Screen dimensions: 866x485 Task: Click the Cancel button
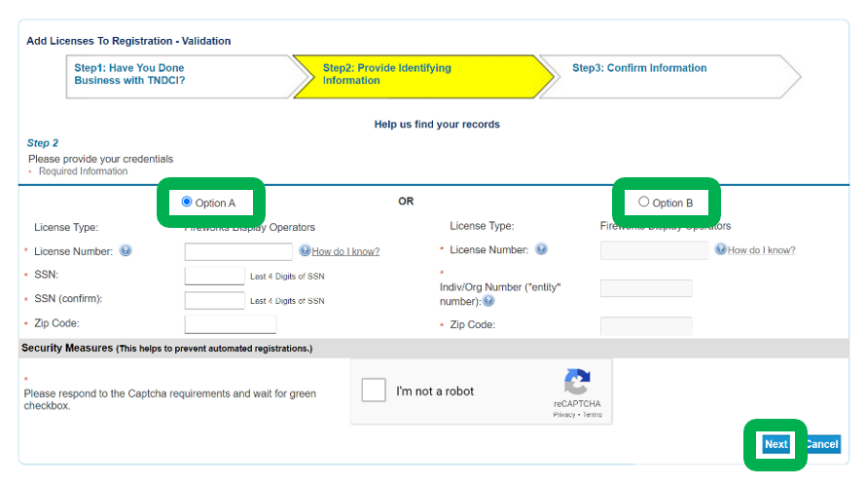pos(822,444)
